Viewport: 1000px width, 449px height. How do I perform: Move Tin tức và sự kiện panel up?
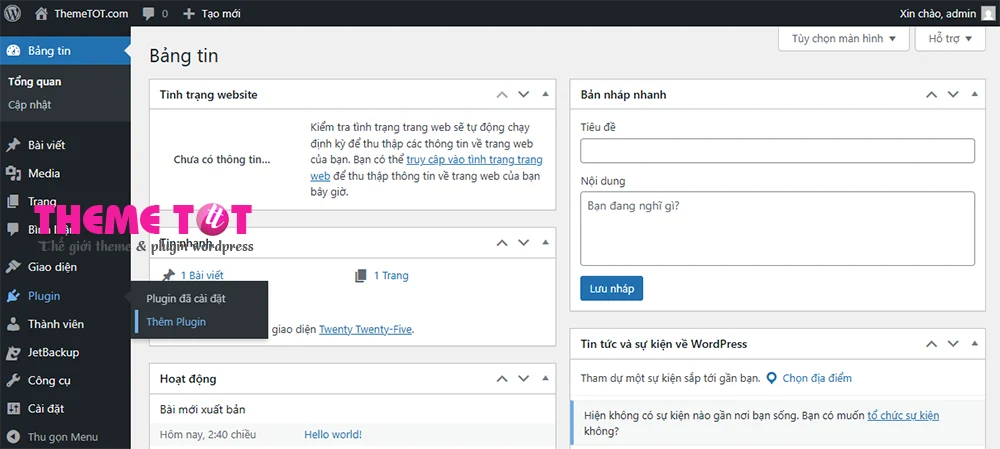[932, 344]
